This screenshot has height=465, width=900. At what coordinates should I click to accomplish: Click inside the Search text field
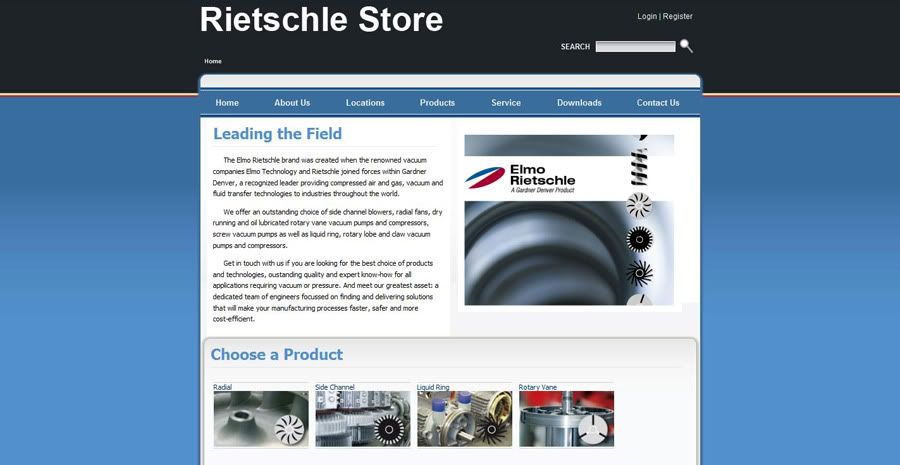635,46
